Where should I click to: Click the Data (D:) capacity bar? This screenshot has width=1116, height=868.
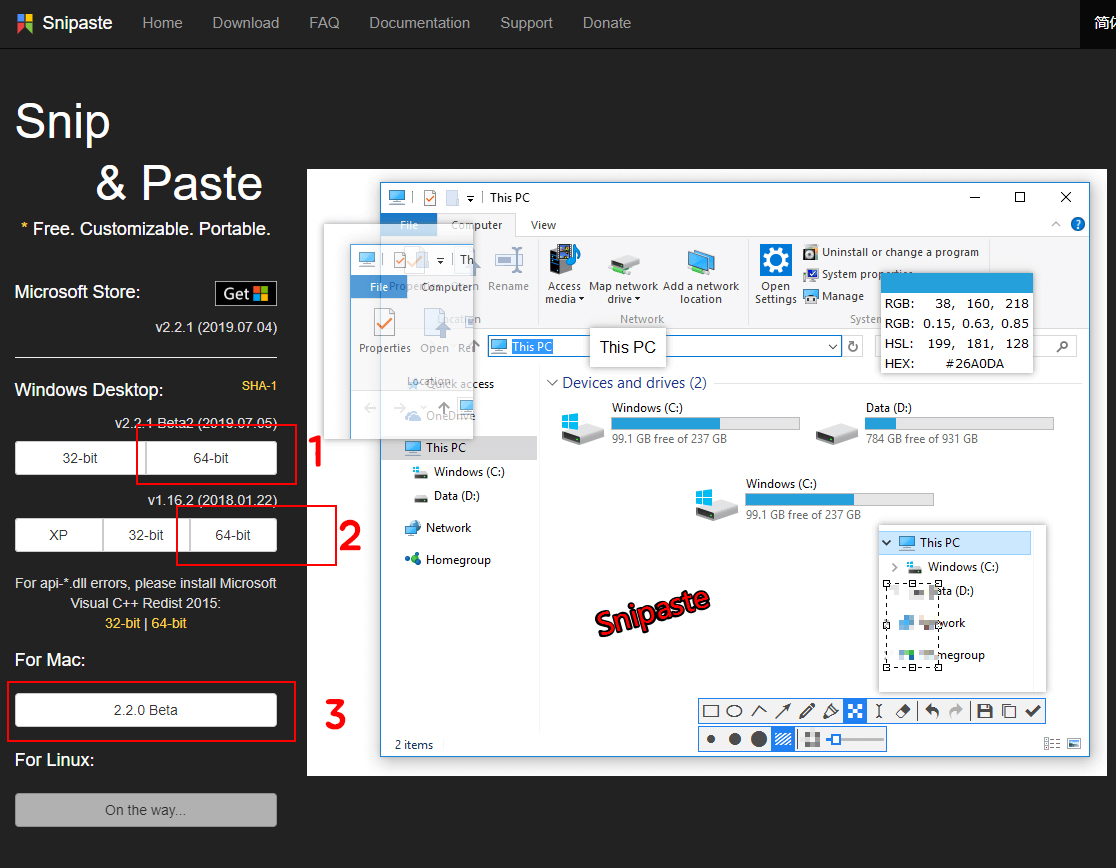pos(959,423)
